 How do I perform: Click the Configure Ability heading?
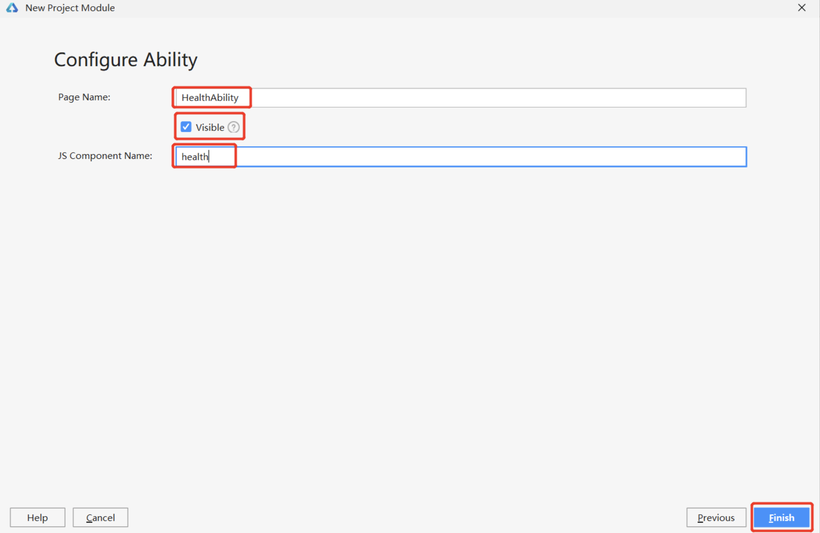(126, 60)
